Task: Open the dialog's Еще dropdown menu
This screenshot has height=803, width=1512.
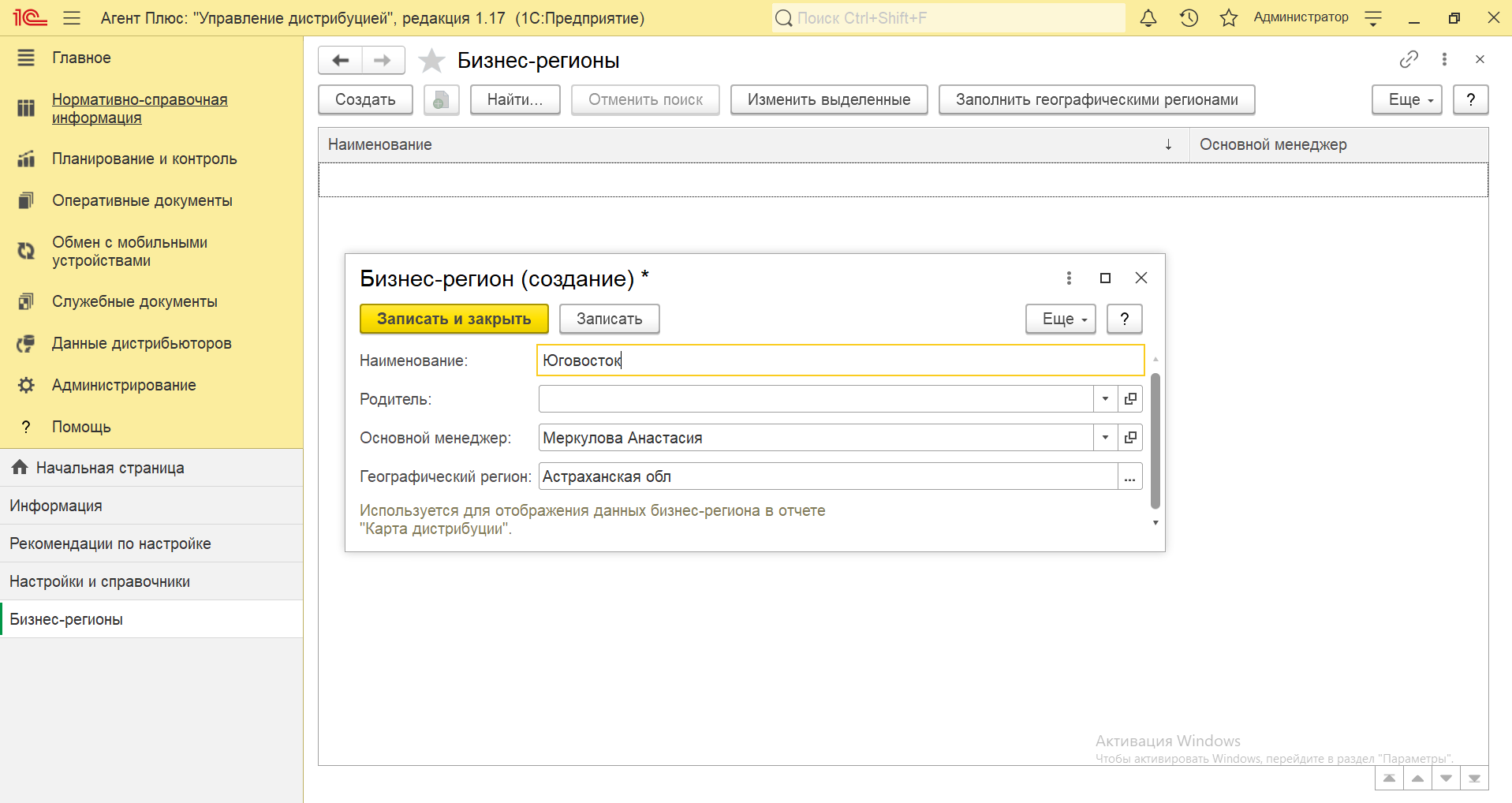Action: pyautogui.click(x=1060, y=319)
